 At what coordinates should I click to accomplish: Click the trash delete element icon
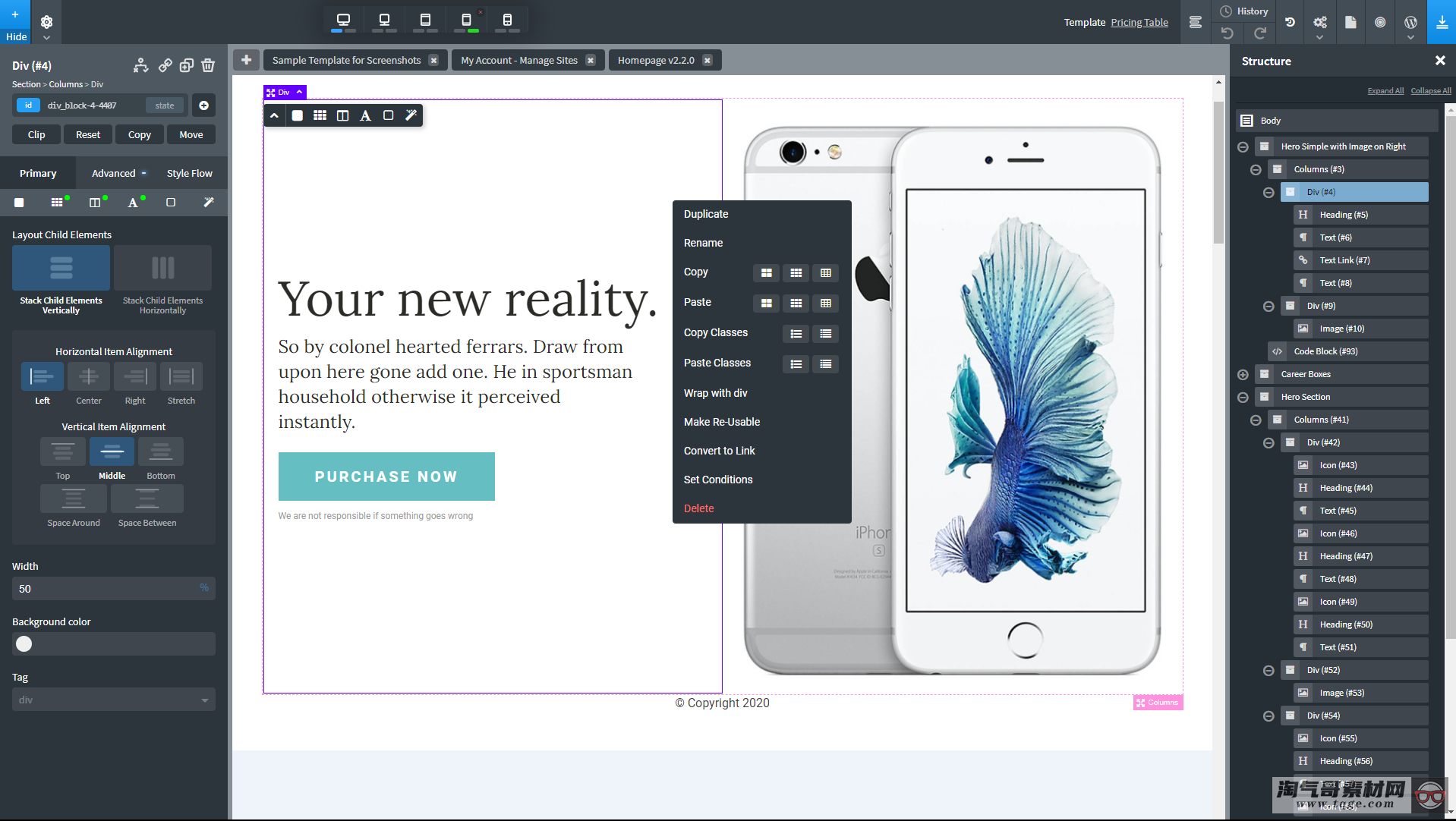point(208,66)
